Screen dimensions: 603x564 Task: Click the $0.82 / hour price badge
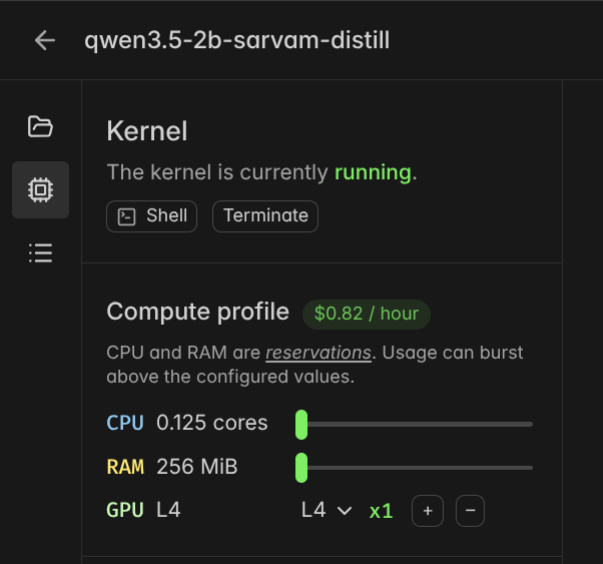tap(366, 314)
